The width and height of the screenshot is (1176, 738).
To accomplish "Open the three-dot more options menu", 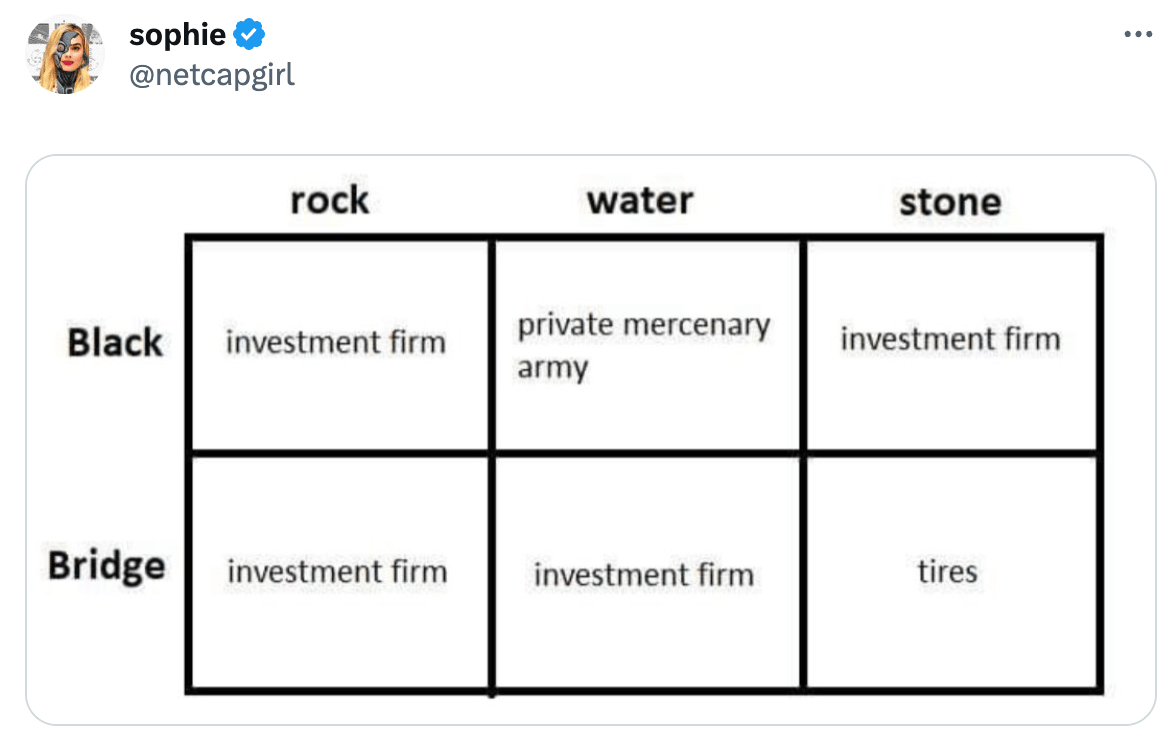I will tap(1138, 34).
